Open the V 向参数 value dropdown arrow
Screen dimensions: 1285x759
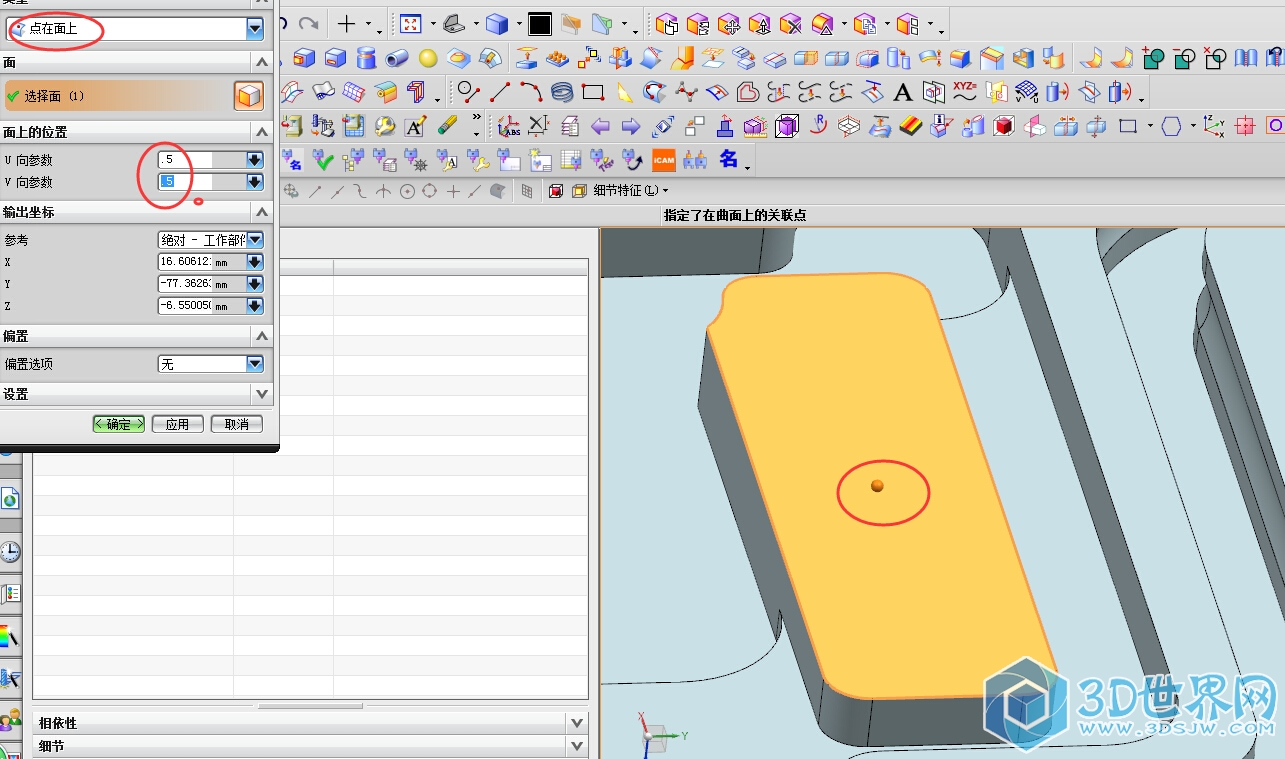click(255, 182)
